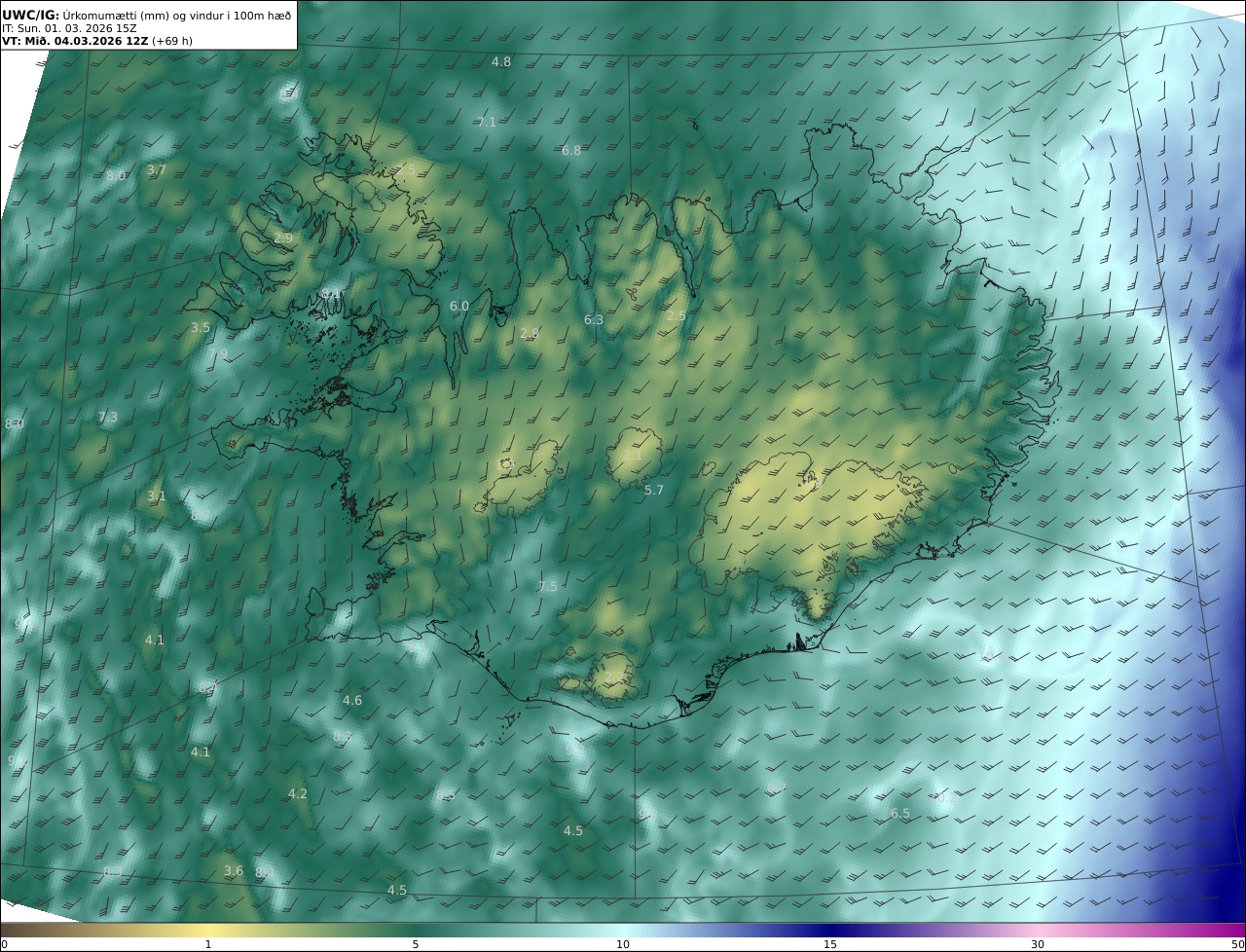This screenshot has height=952, width=1246.
Task: Click the "6.3" map value
Action: pyautogui.click(x=594, y=320)
